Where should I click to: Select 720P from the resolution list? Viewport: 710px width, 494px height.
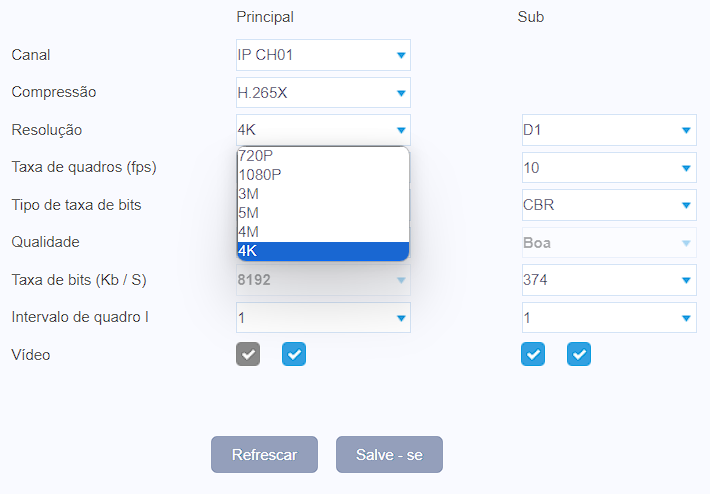pyautogui.click(x=323, y=156)
